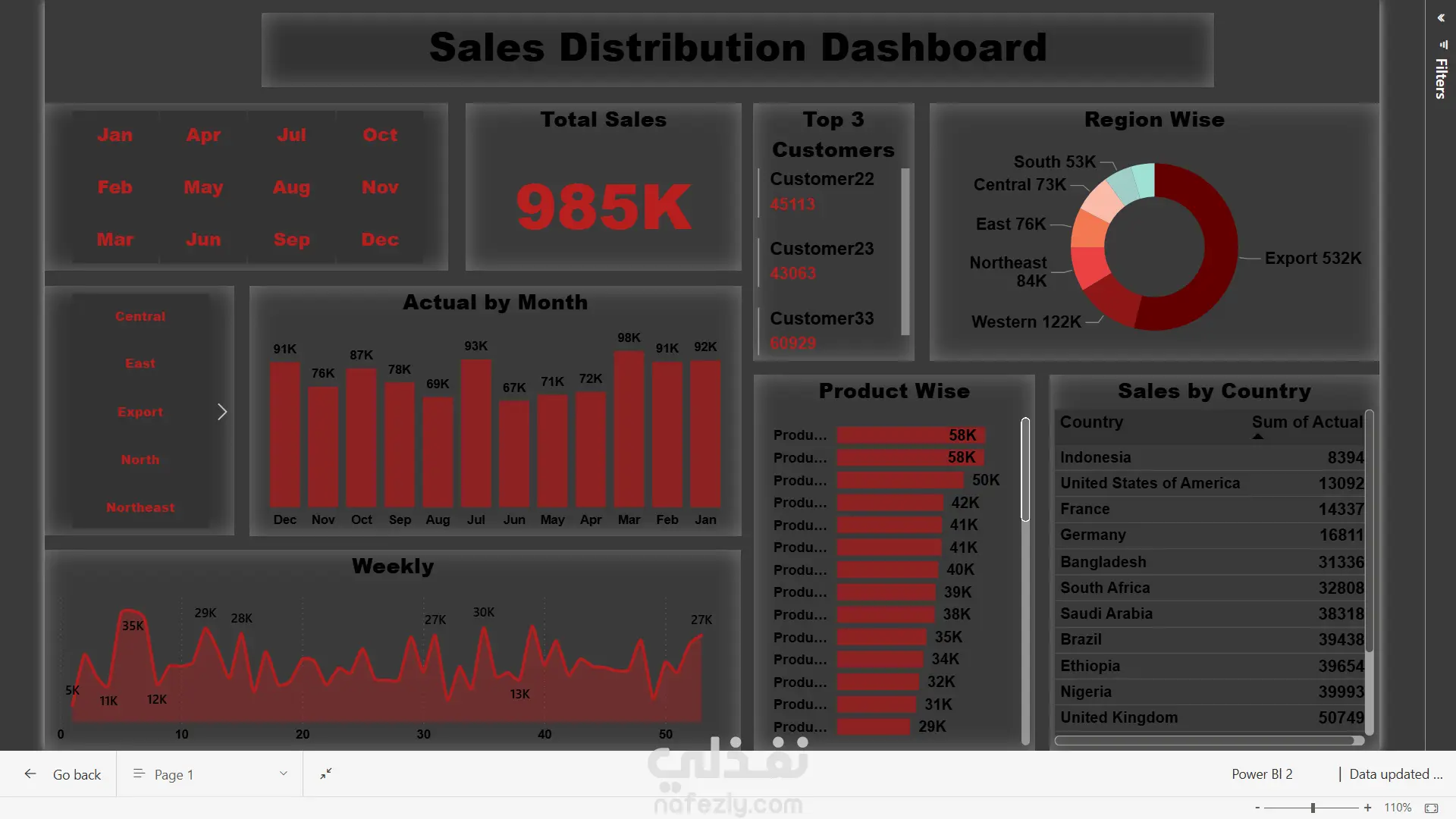The image size is (1456, 819).
Task: Open the Page 1 dropdown chevron
Action: [x=283, y=773]
